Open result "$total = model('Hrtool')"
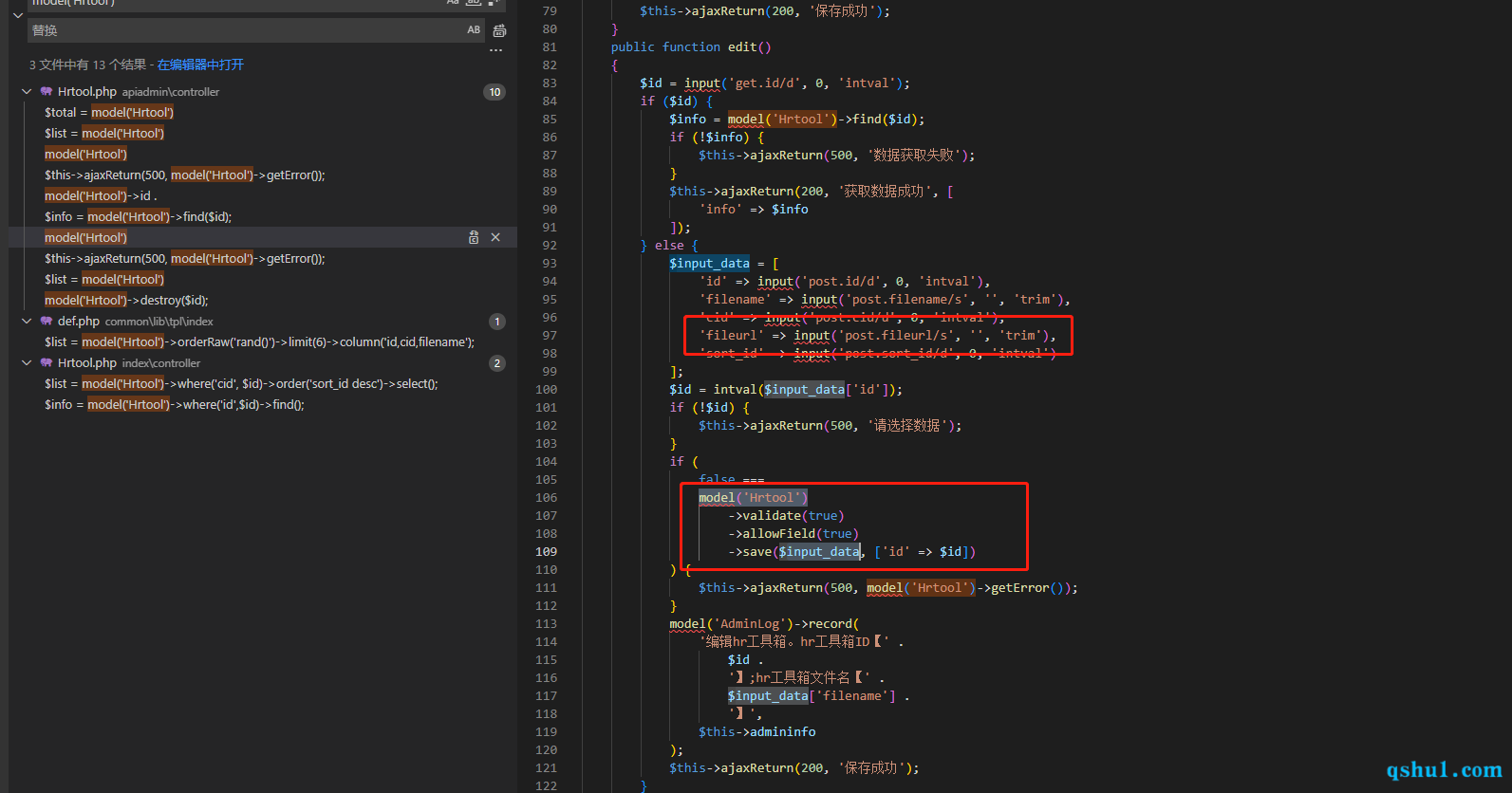Image resolution: width=1512 pixels, height=793 pixels. 109,113
